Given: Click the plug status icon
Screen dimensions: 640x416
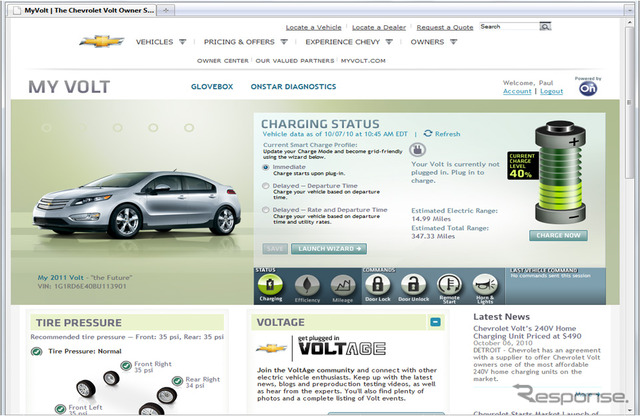Looking at the screenshot, I should point(417,150).
